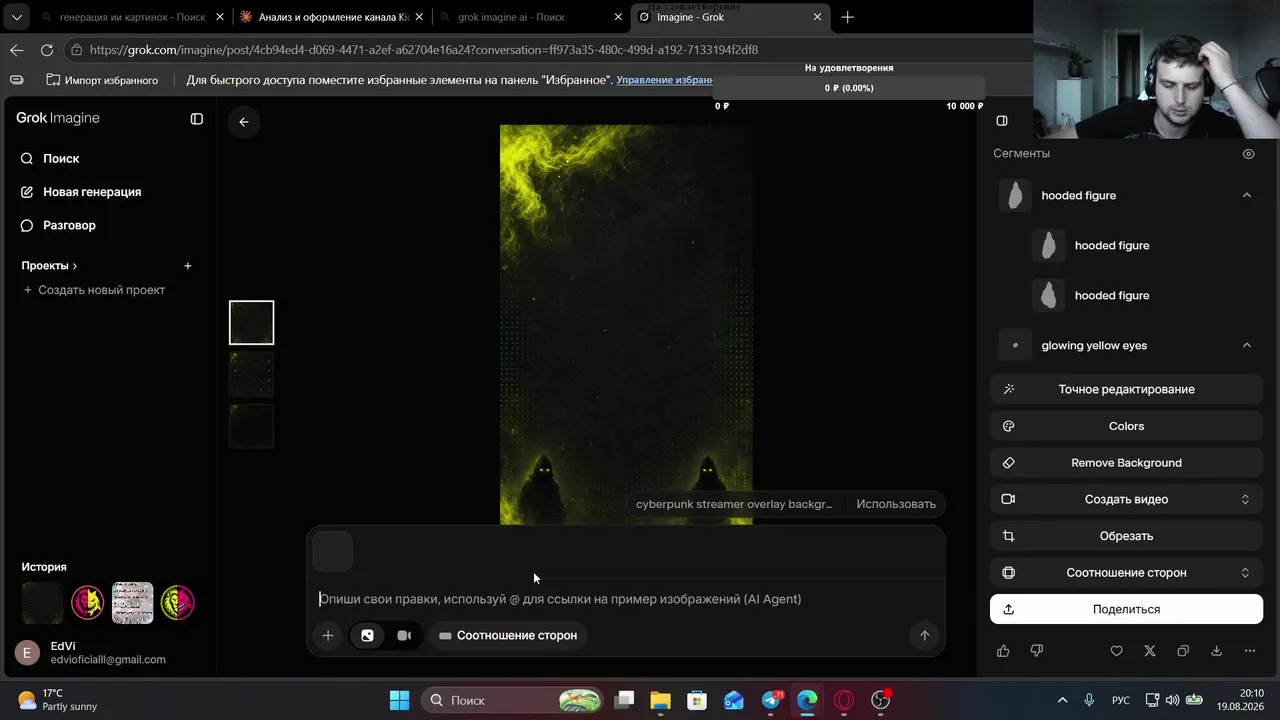Like the image with thumbs up
Image resolution: width=1280 pixels, height=720 pixels.
[1003, 651]
